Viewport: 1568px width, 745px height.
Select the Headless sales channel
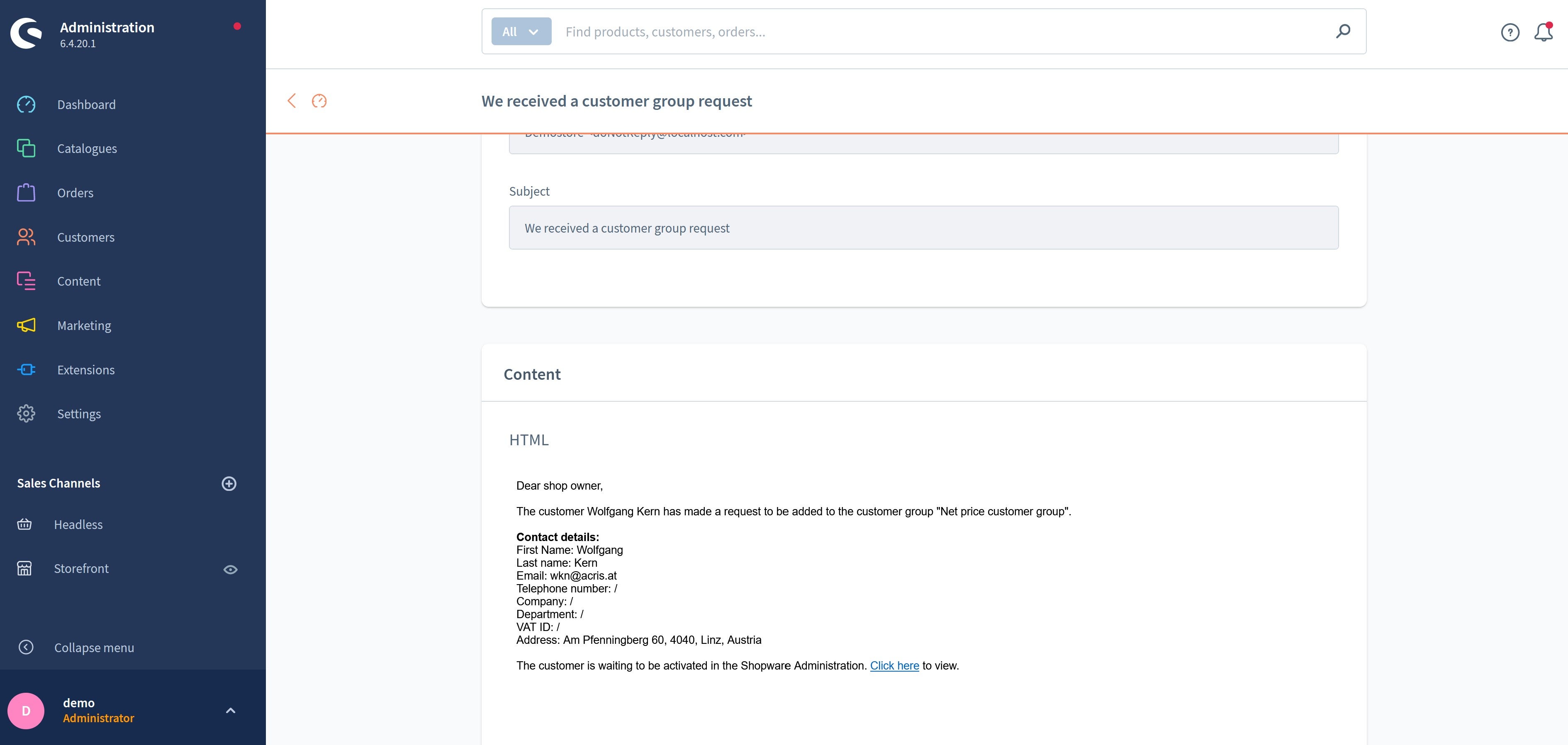78,524
